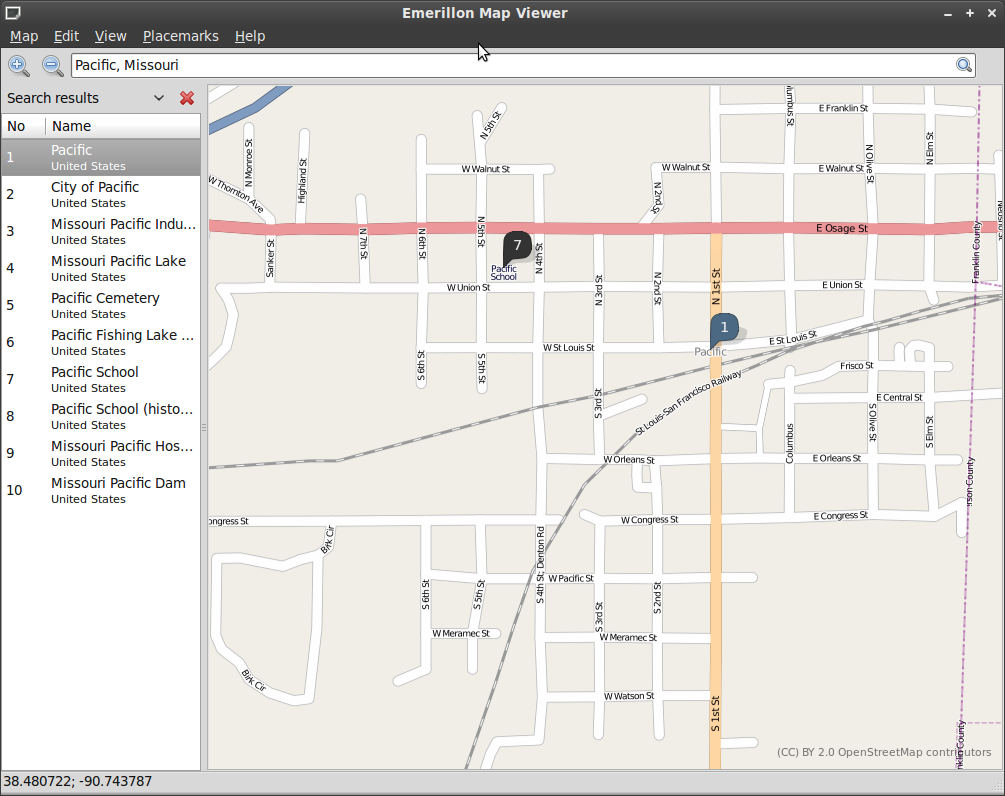
Task: Expand the Search results dropdown arrow
Action: (159, 98)
